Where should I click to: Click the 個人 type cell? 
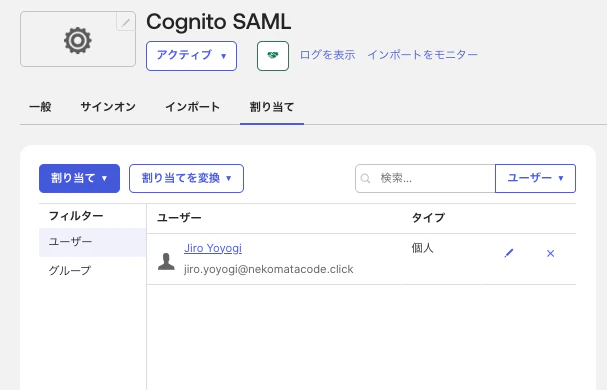tap(422, 248)
